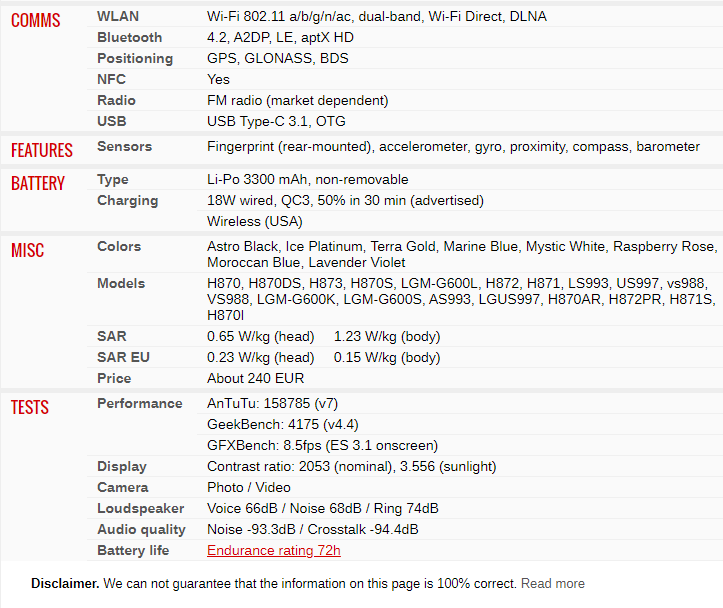Open the Photo / Video camera test
Viewport: 723px width, 608px height.
coord(249,487)
